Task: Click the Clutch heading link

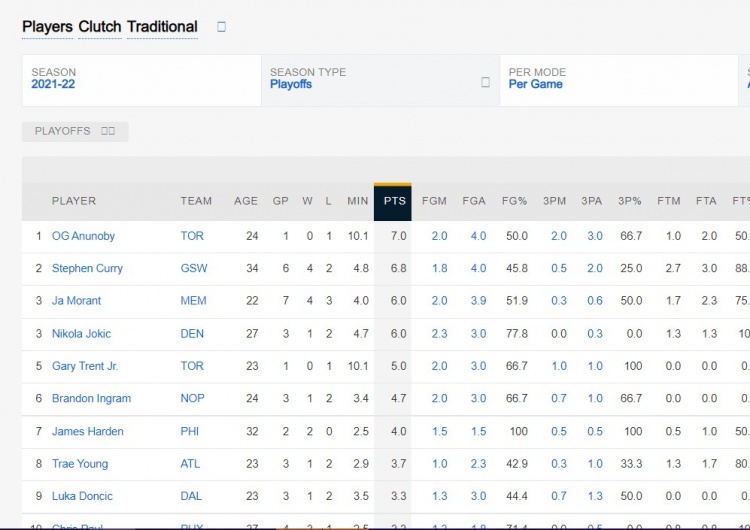Action: coord(99,27)
